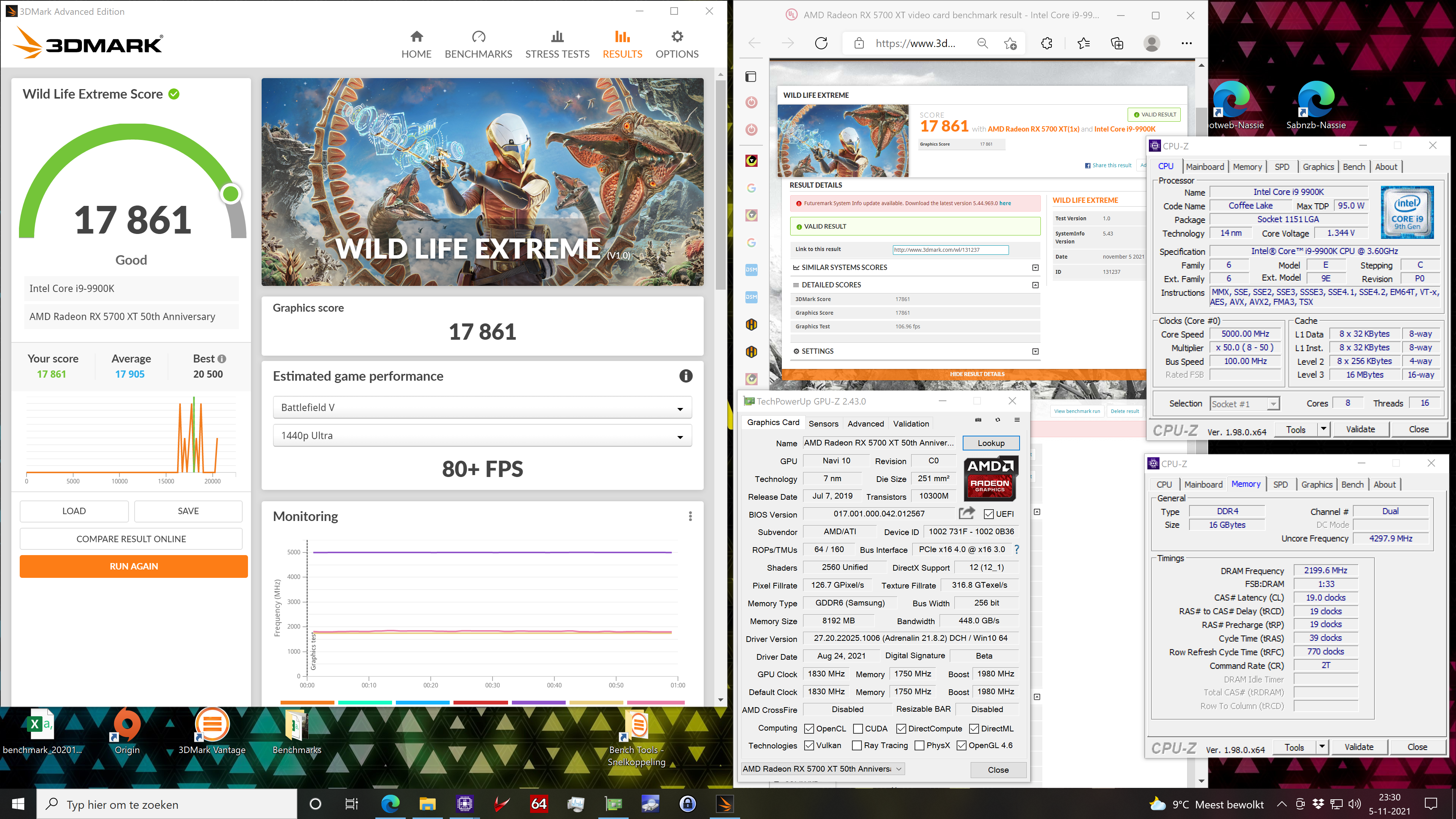The height and width of the screenshot is (819, 1456).
Task: Switch to Mainboard tab in upper CPU-Z
Action: pyautogui.click(x=1205, y=167)
